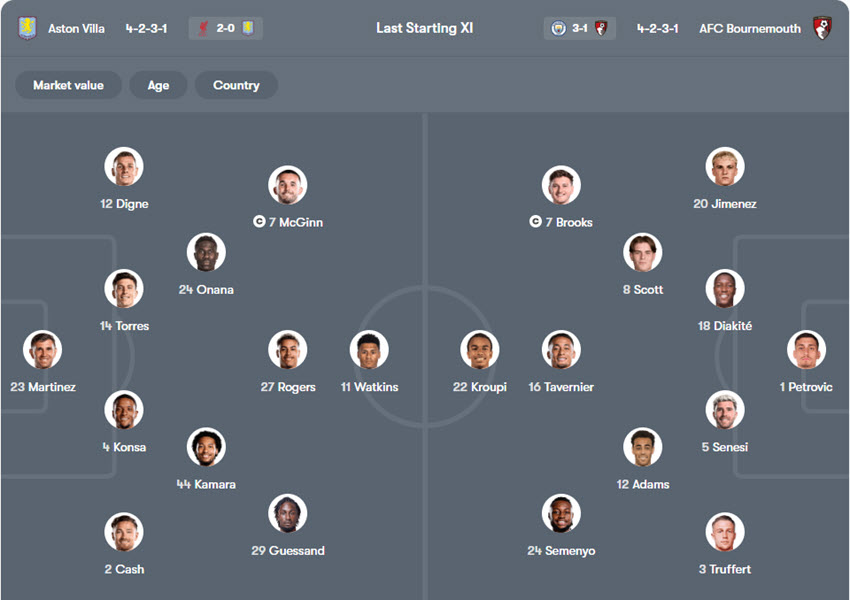Open Petrovic's player profile photo
Screen dimensions: 850x600
pos(806,350)
